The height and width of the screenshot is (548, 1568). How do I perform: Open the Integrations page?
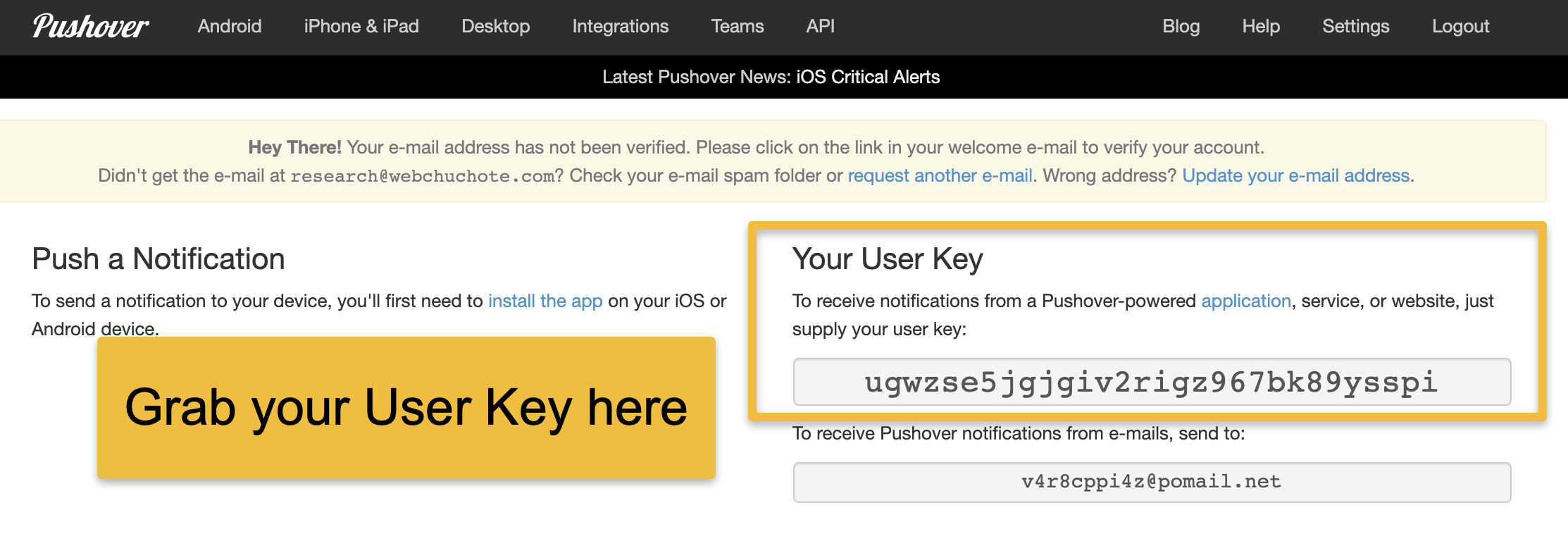coord(620,27)
